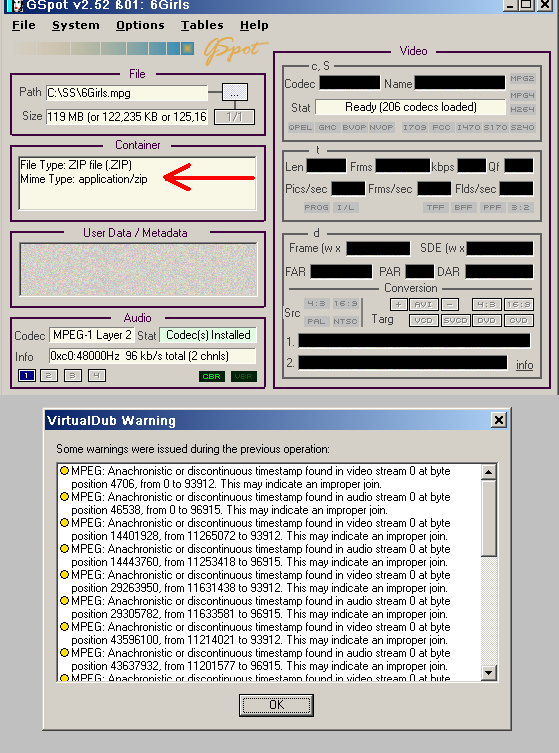Image resolution: width=559 pixels, height=753 pixels.
Task: Click OK in VirtualDub Warning dialog
Action: [277, 705]
